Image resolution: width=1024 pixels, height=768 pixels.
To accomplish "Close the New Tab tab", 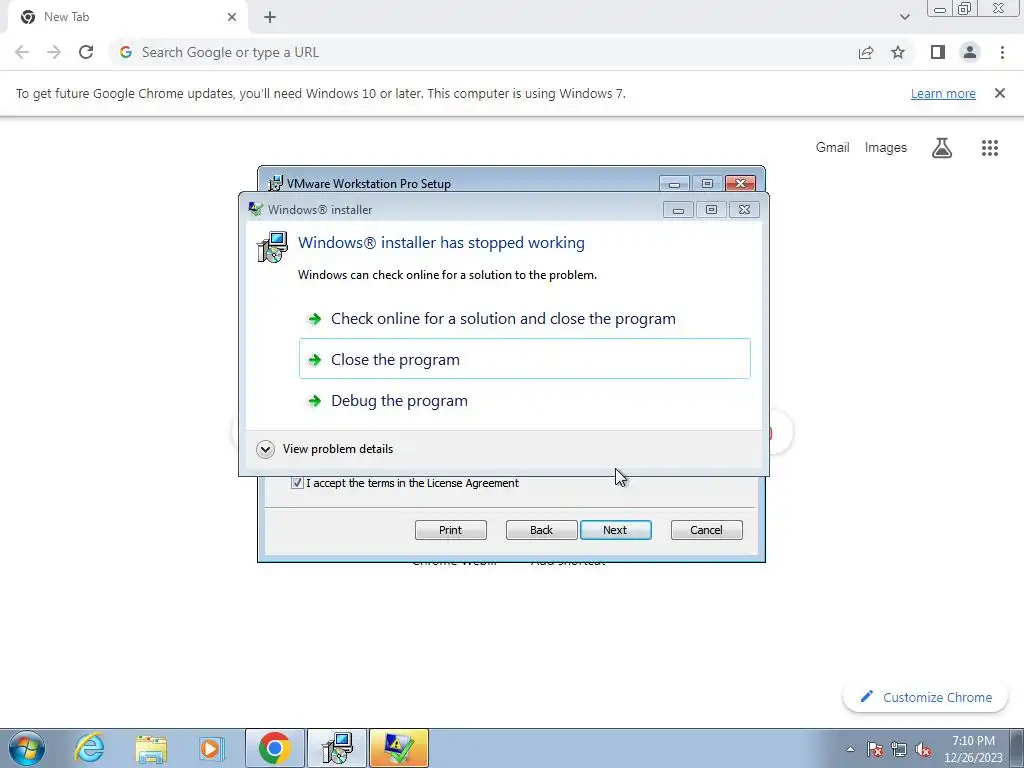I will [232, 17].
